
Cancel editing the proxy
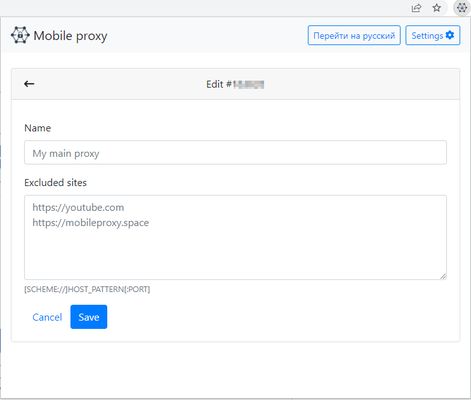pos(47,317)
